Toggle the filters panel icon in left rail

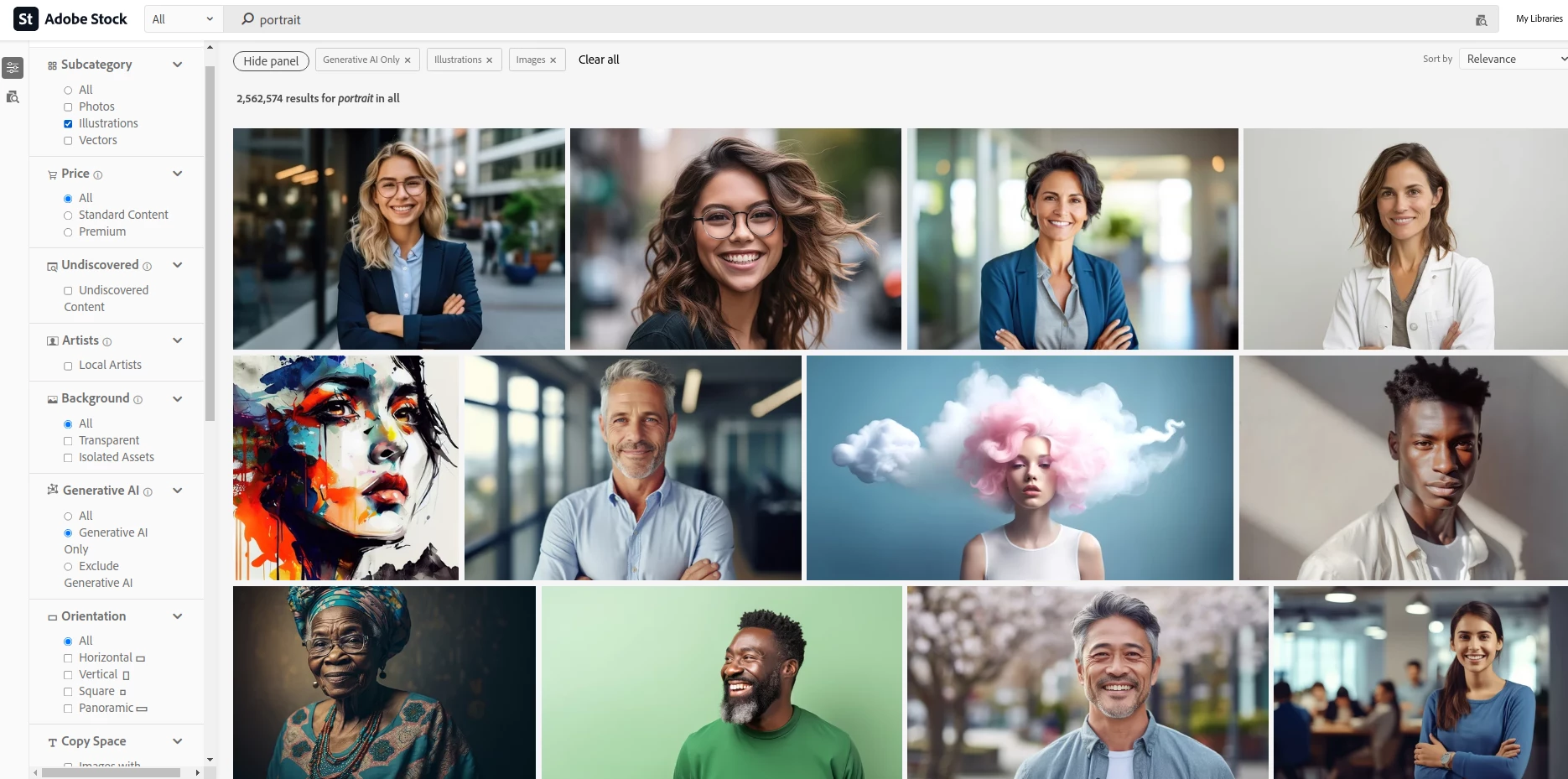(13, 68)
